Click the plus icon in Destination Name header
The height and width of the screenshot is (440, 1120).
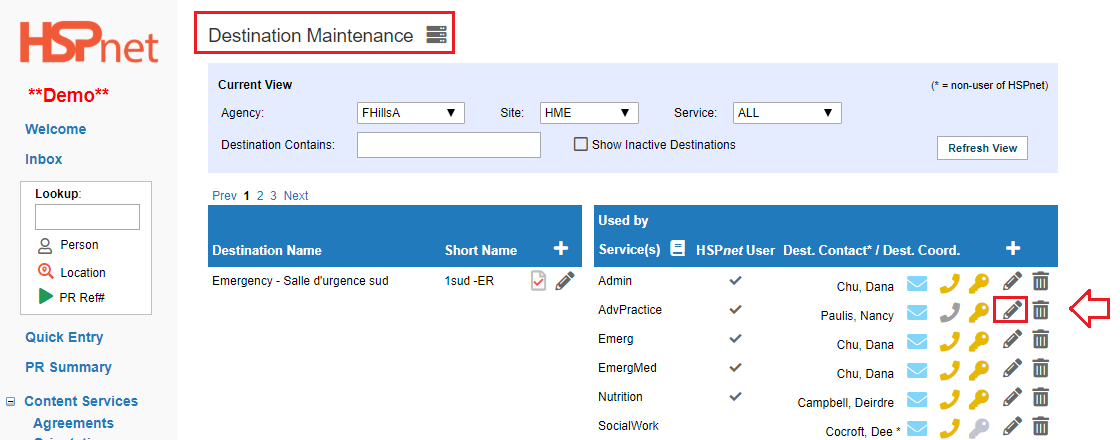[561, 249]
